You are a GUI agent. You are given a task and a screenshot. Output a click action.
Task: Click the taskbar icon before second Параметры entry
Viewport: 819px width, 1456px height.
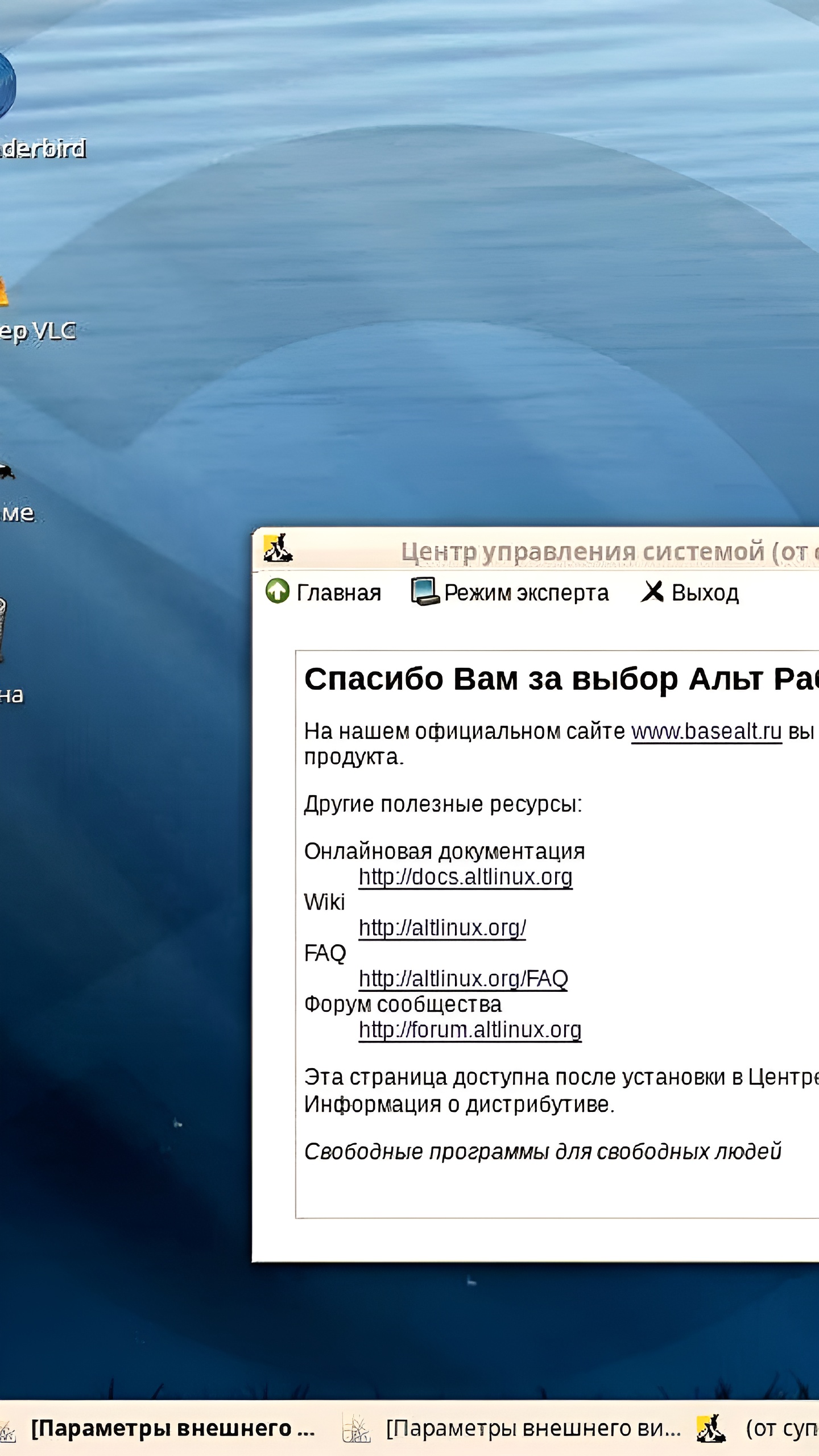tap(357, 1428)
